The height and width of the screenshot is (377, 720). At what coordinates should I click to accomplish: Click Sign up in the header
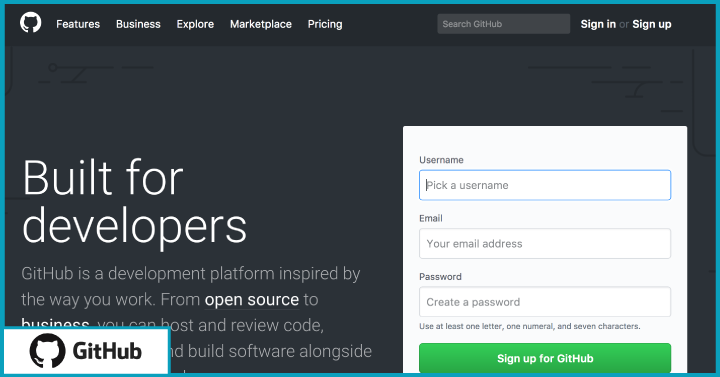point(652,24)
